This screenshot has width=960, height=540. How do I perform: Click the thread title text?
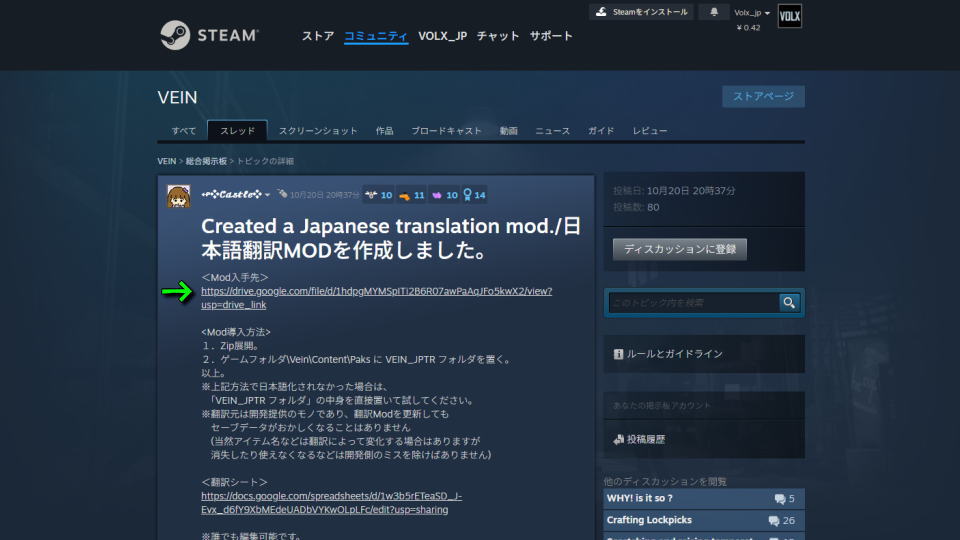[391, 238]
